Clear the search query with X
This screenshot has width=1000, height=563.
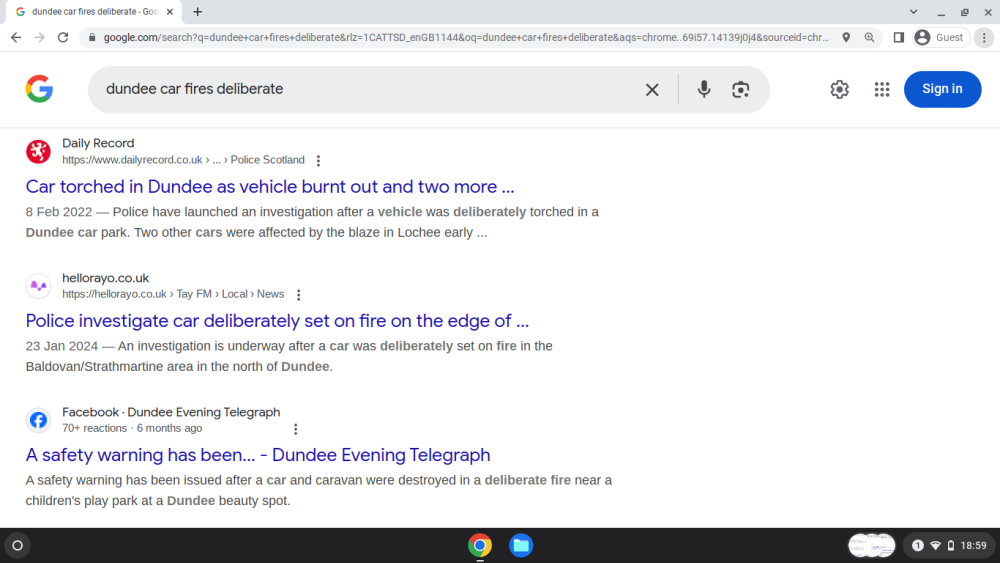pos(652,89)
